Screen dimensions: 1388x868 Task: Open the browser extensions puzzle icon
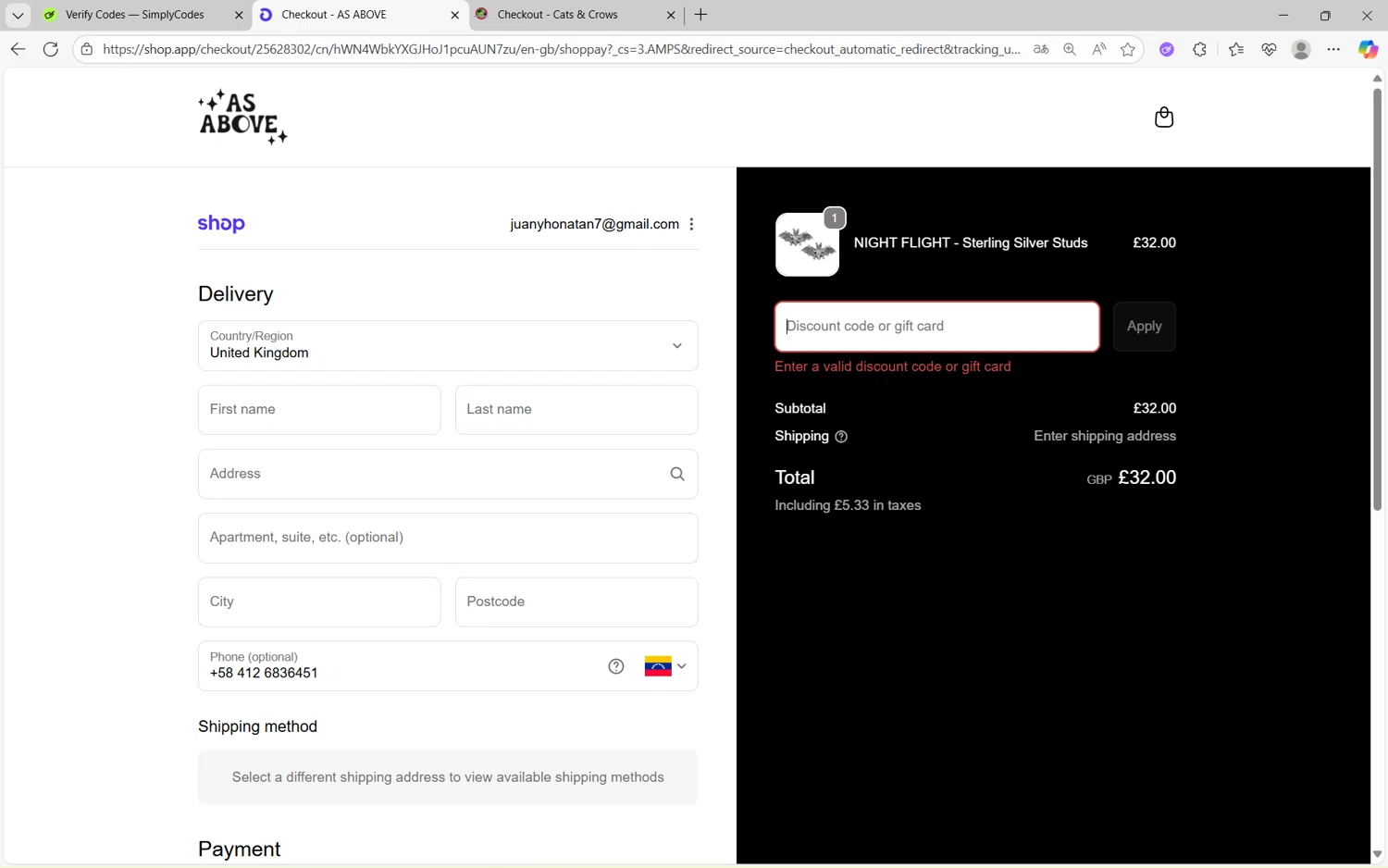pos(1199,49)
